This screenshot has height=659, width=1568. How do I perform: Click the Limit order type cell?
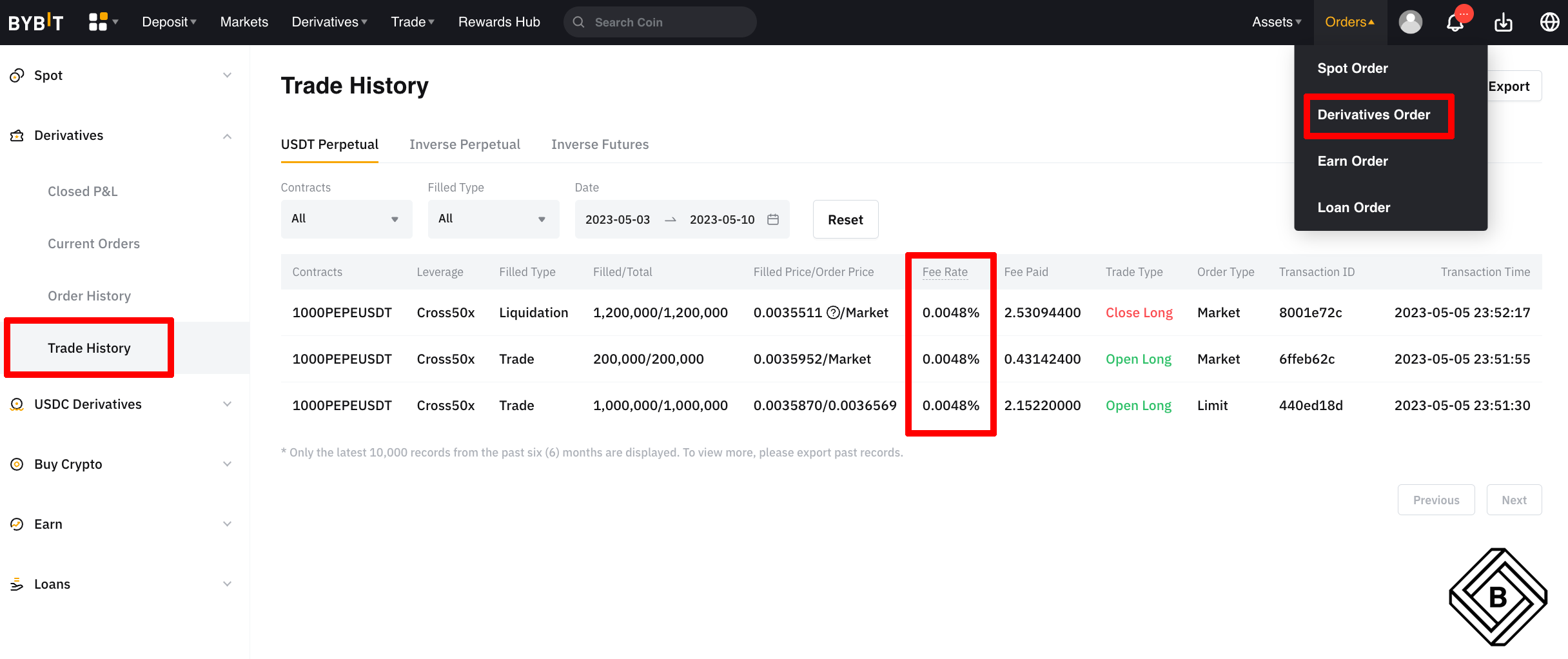(1212, 406)
